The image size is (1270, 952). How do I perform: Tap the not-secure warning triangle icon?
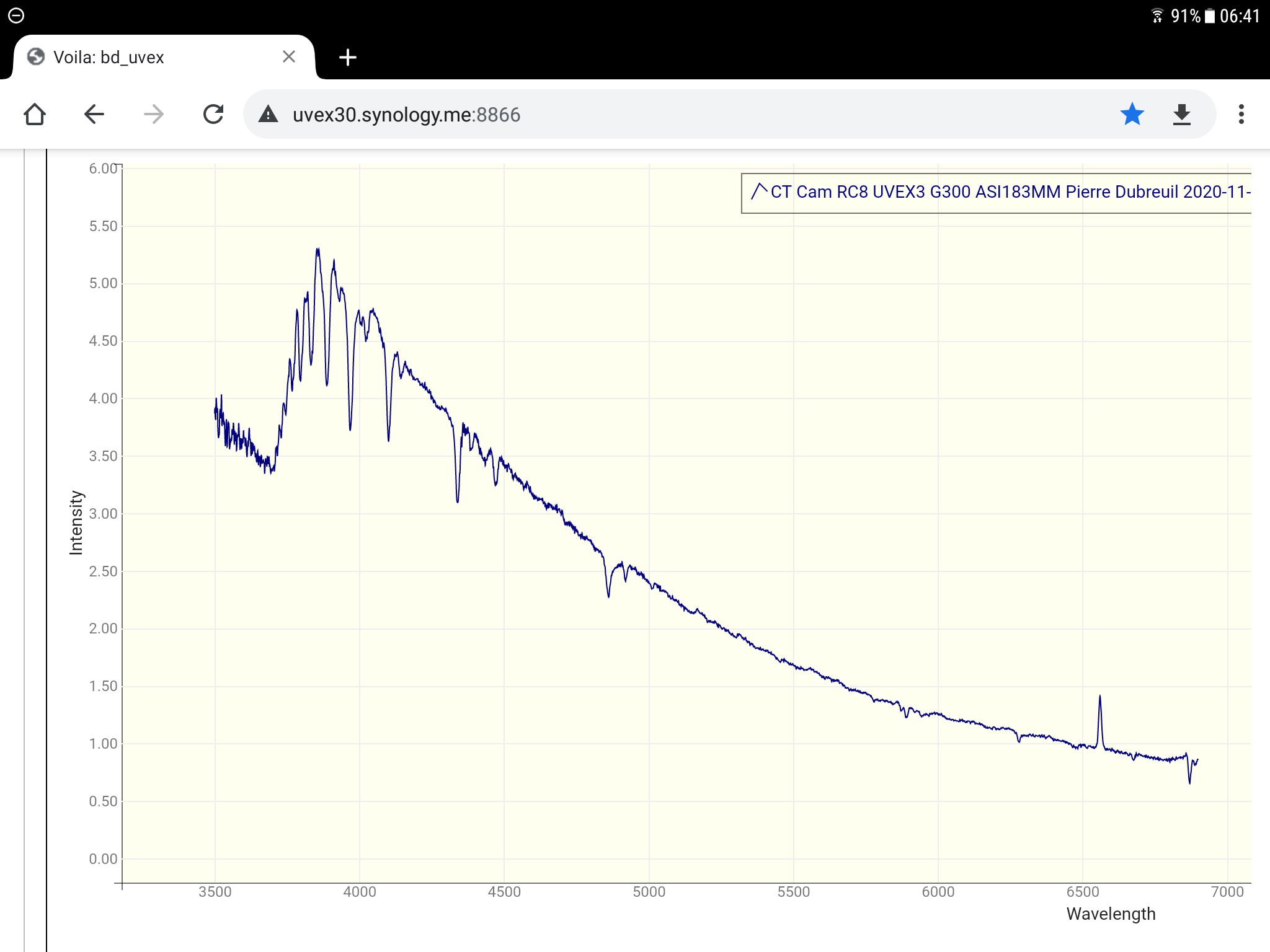coord(268,115)
